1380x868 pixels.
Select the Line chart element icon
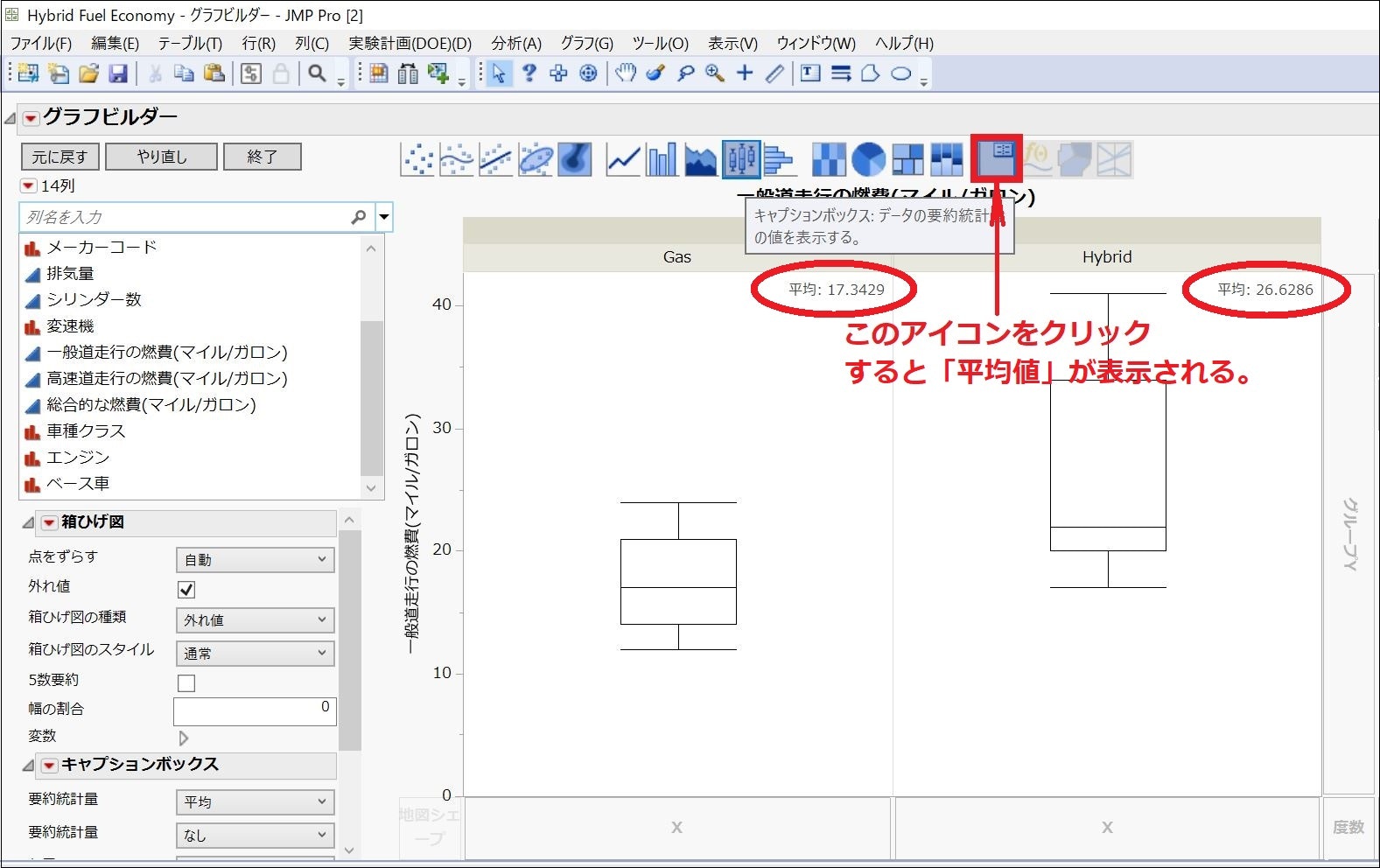click(x=623, y=160)
